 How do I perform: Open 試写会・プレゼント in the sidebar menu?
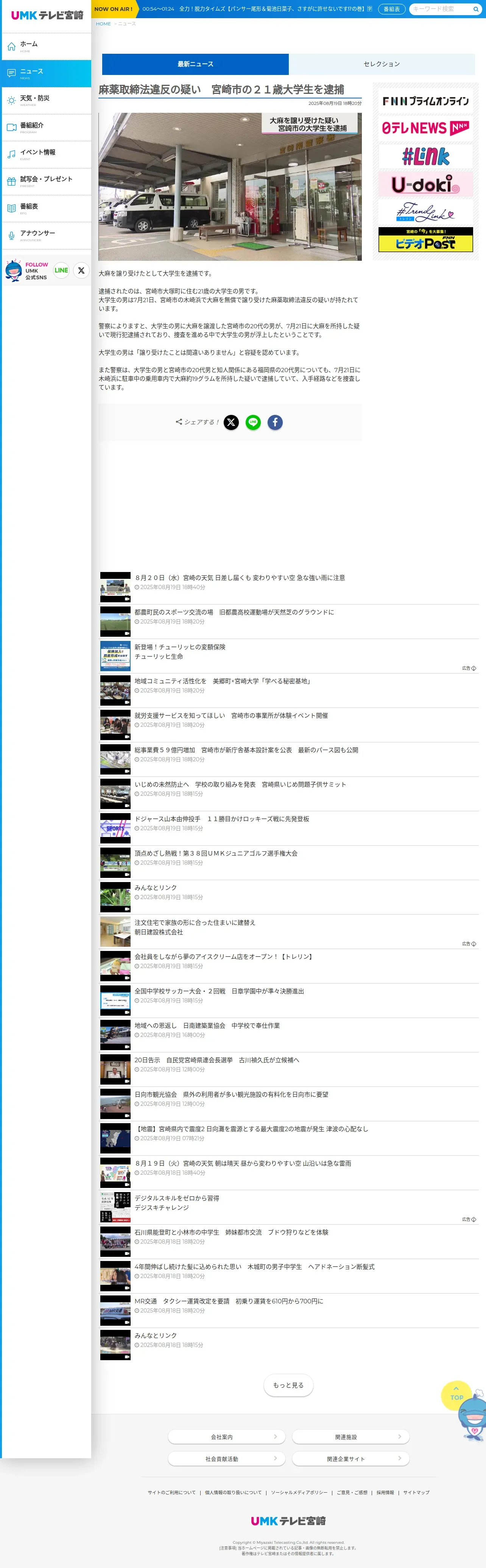pyautogui.click(x=46, y=181)
